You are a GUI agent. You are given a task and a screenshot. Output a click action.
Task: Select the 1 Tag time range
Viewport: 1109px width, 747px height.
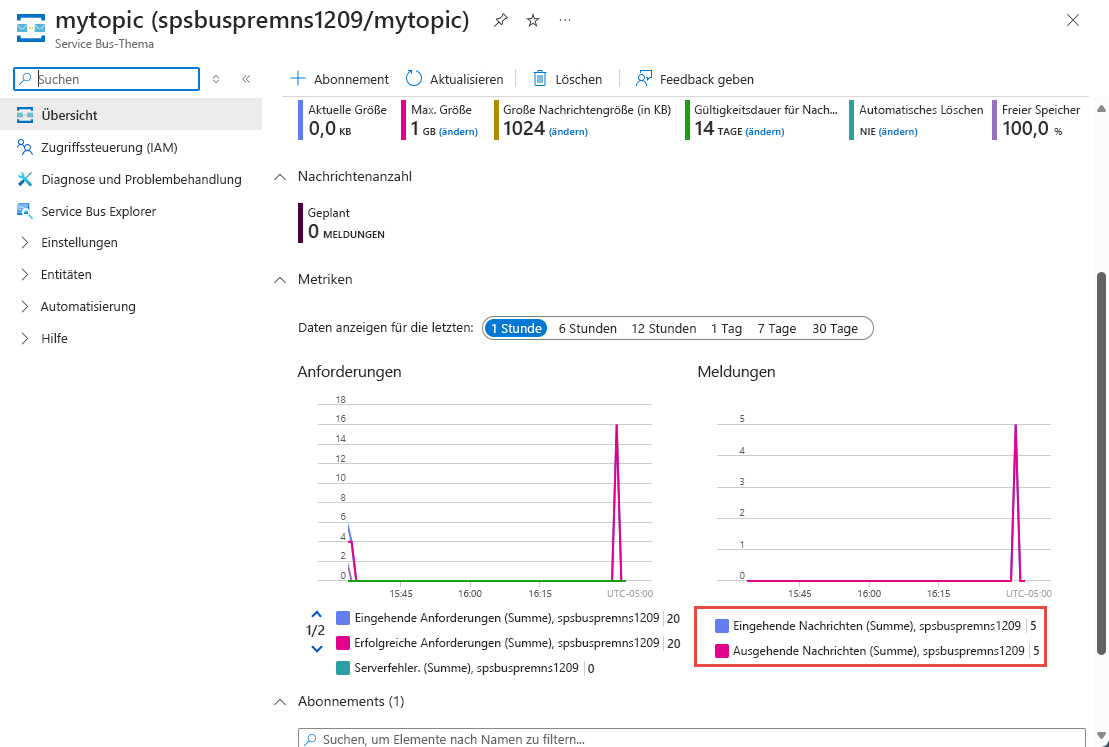click(x=726, y=328)
